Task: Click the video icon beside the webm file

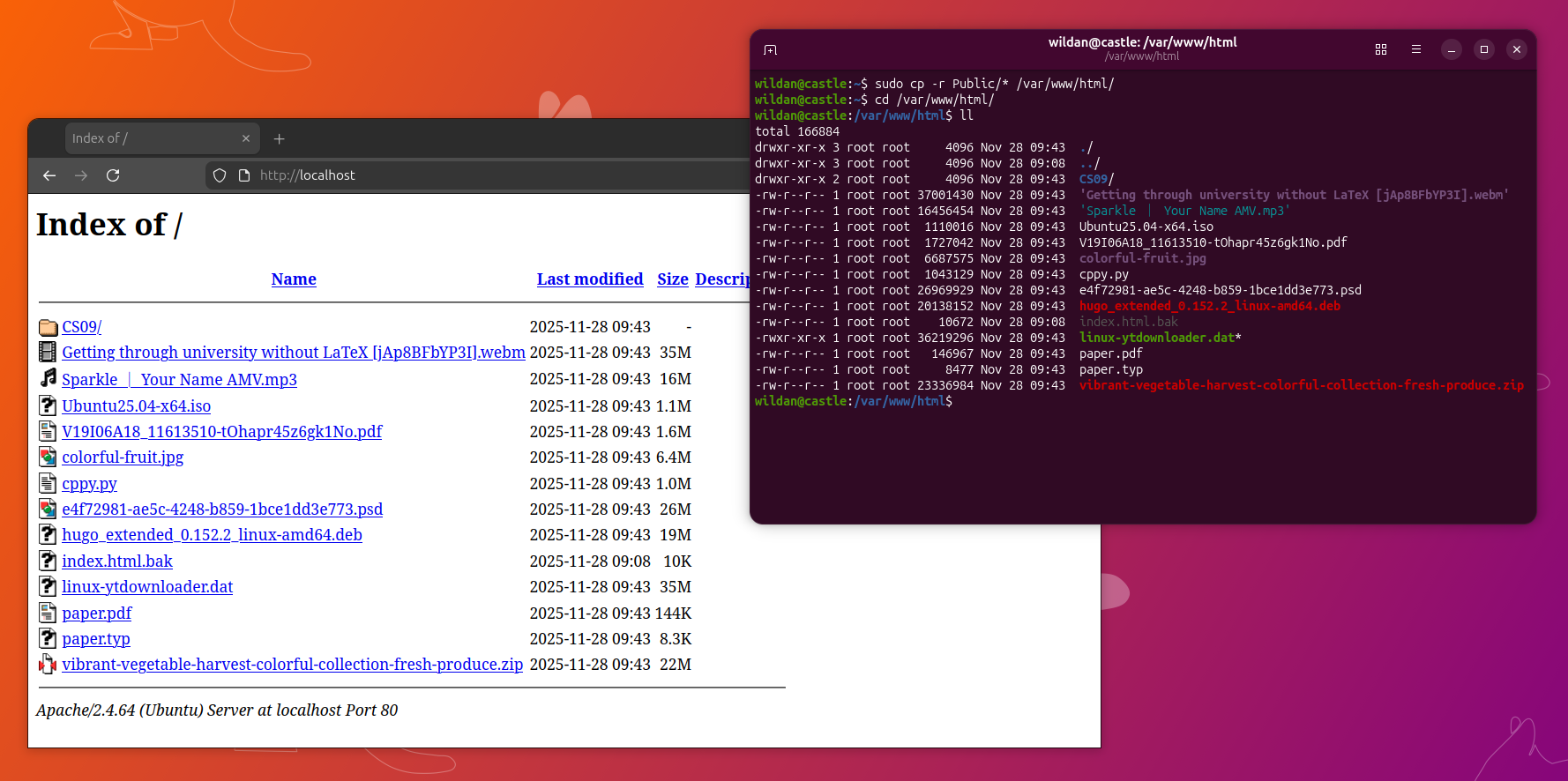Action: [x=48, y=353]
